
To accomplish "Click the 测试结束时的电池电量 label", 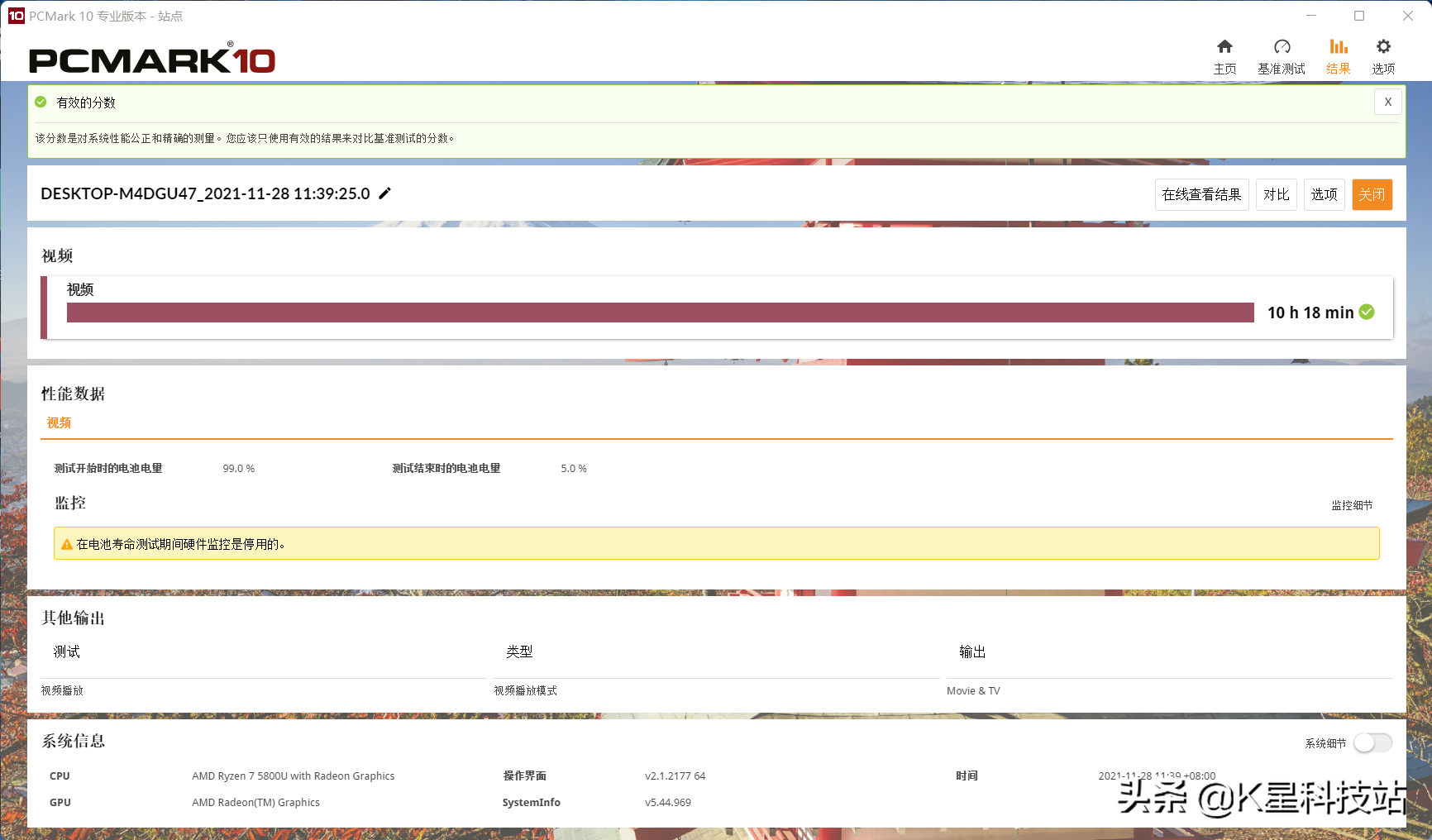I will point(446,468).
